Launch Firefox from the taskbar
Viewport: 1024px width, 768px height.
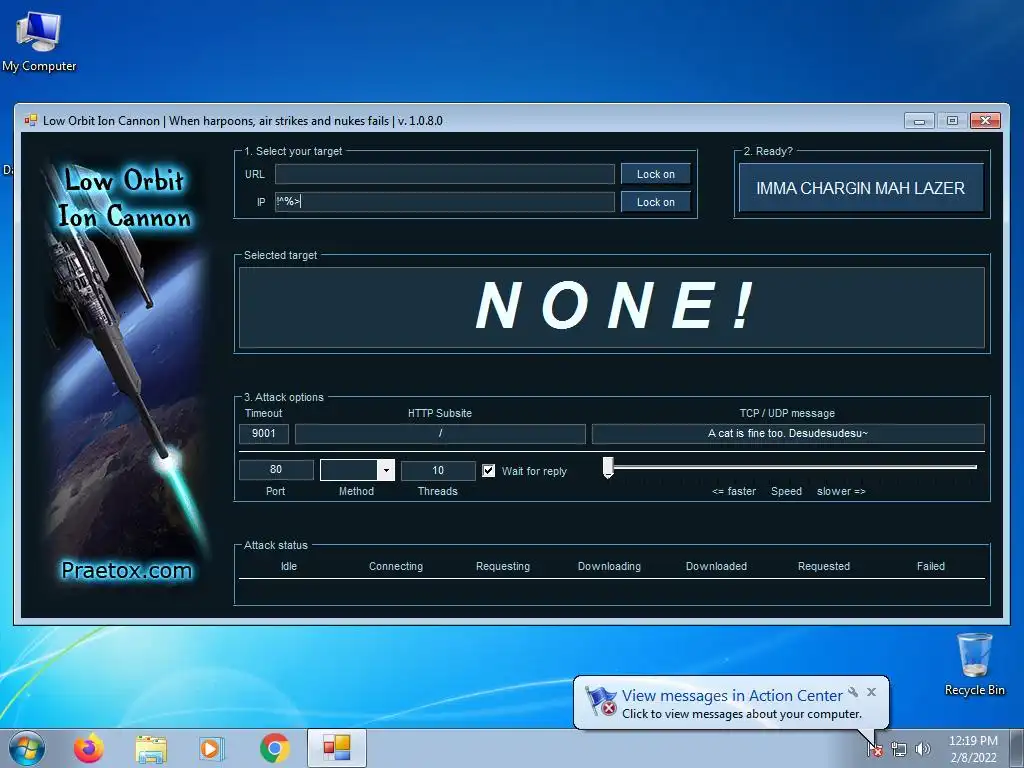pos(88,748)
